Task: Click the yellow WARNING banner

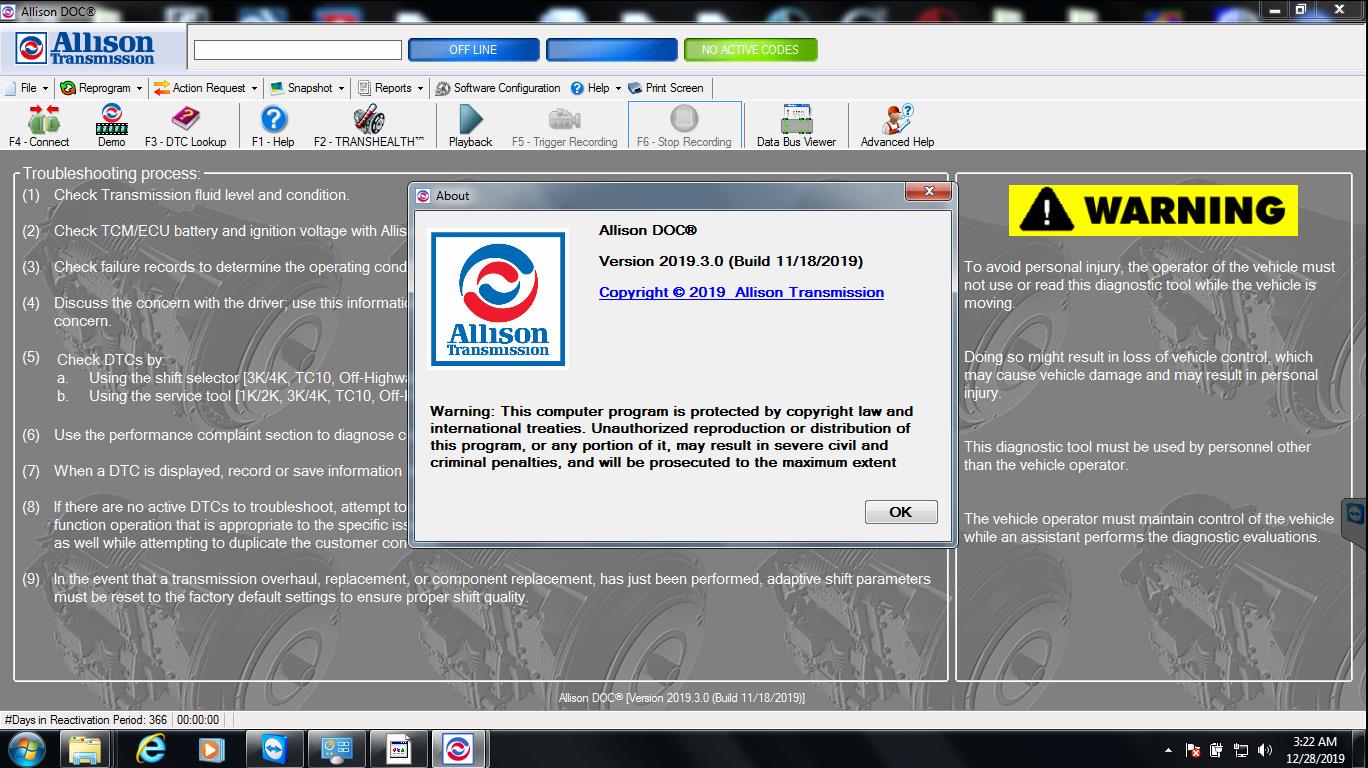Action: tap(1153, 210)
